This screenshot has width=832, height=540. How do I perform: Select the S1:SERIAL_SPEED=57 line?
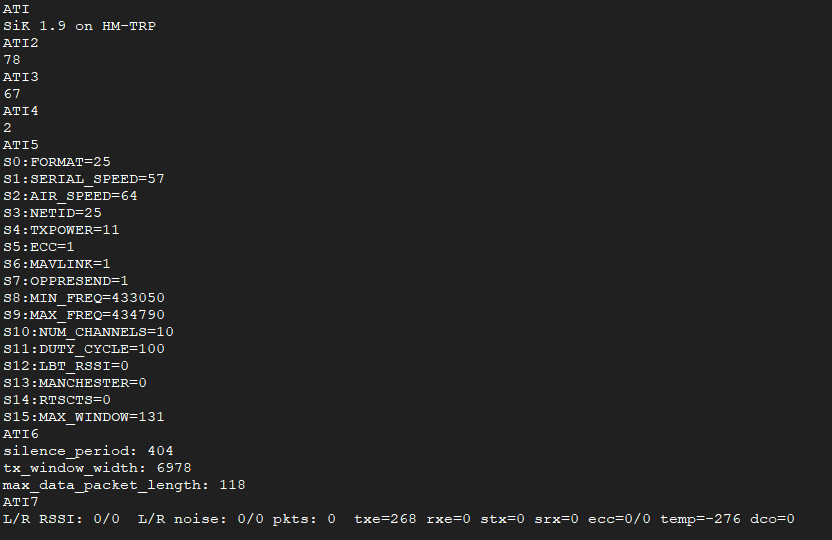[x=83, y=179]
